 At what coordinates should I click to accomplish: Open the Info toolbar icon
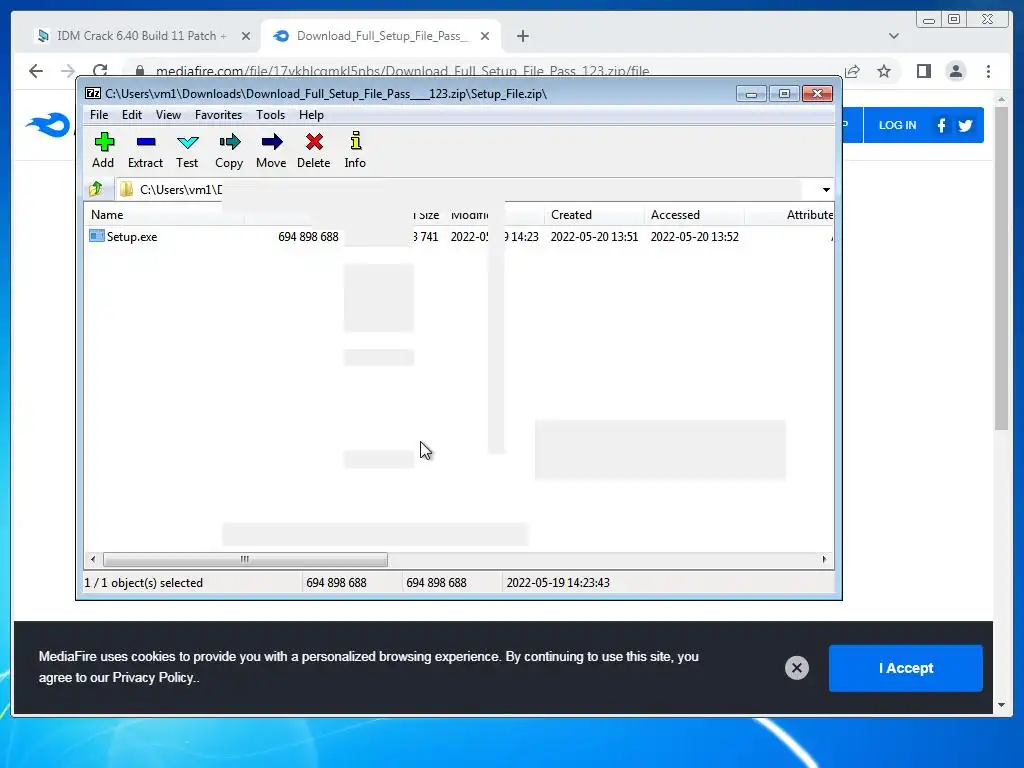click(355, 141)
